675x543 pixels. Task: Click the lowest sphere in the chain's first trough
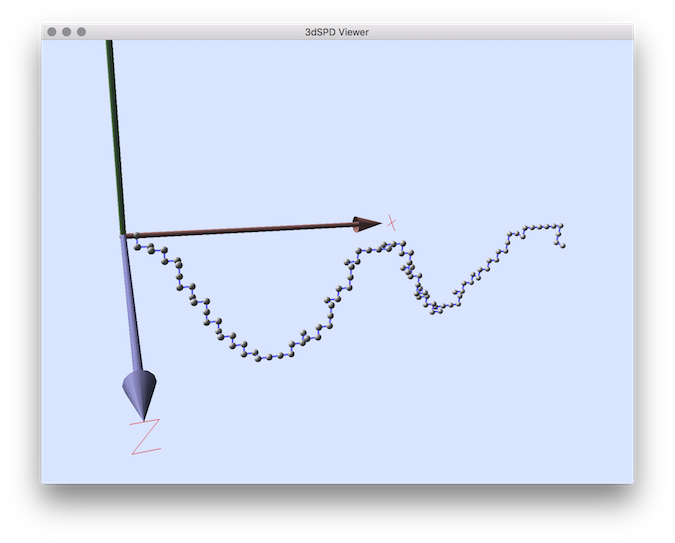point(259,358)
